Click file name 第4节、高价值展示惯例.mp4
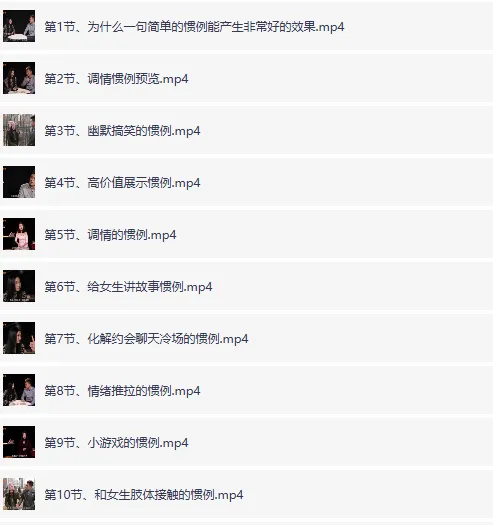The width and height of the screenshot is (493, 525). coord(122,183)
